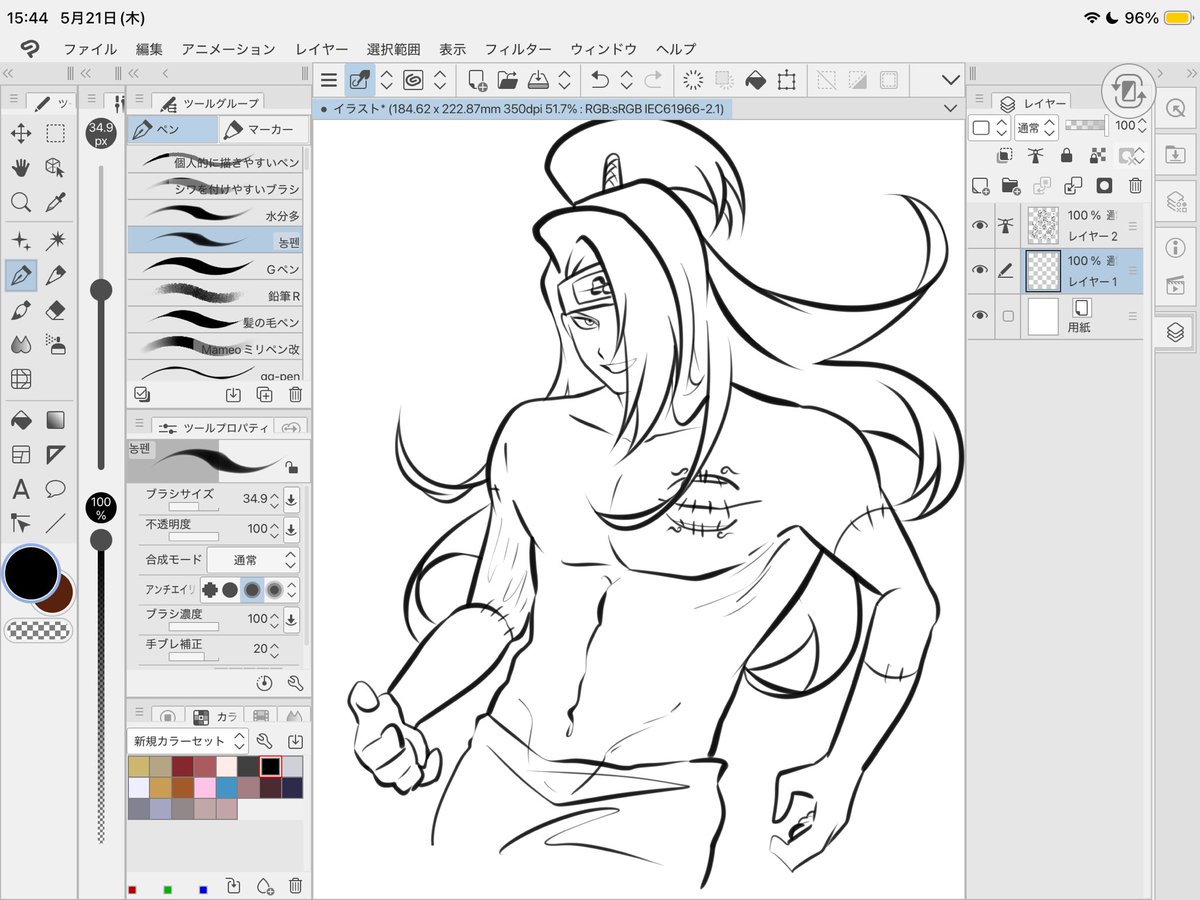Image resolution: width=1200 pixels, height=900 pixels.
Task: Select the Gペン brush
Action: (215, 269)
